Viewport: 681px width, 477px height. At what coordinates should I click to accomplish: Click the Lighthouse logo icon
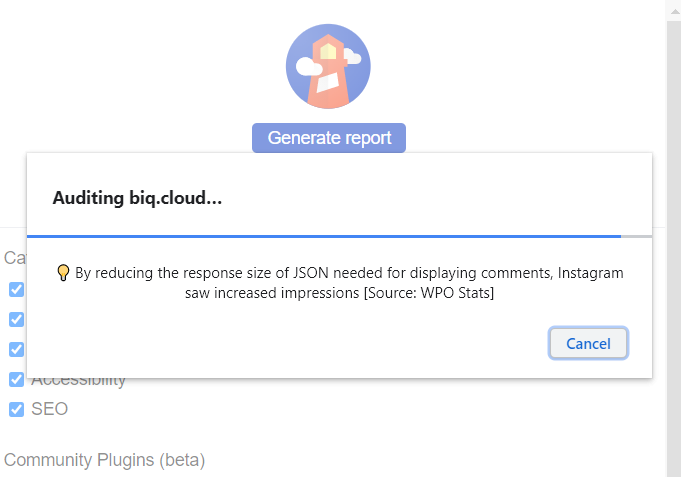328,66
